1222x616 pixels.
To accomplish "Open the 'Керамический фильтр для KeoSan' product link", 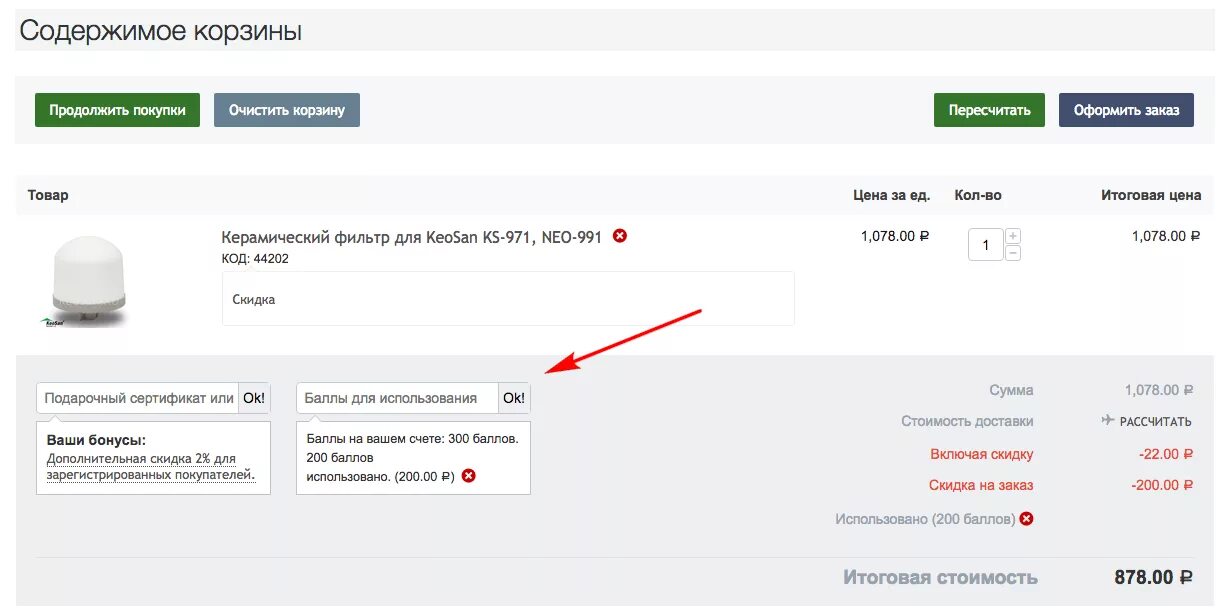I will 411,237.
